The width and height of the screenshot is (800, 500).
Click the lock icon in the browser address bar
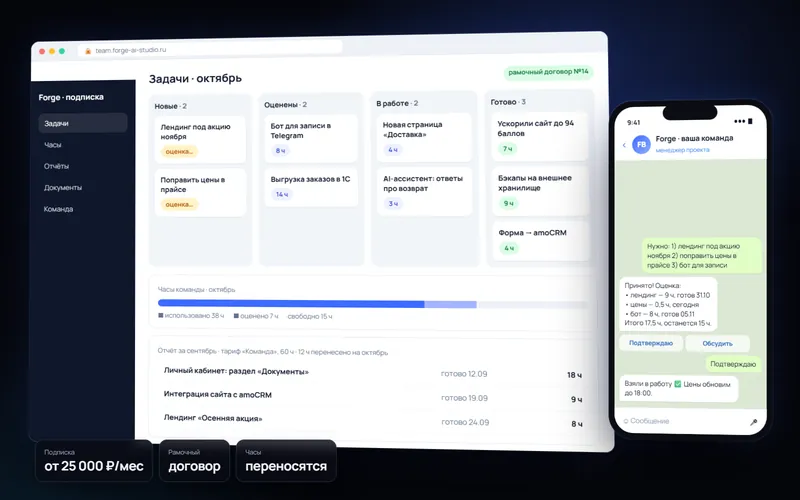88,51
